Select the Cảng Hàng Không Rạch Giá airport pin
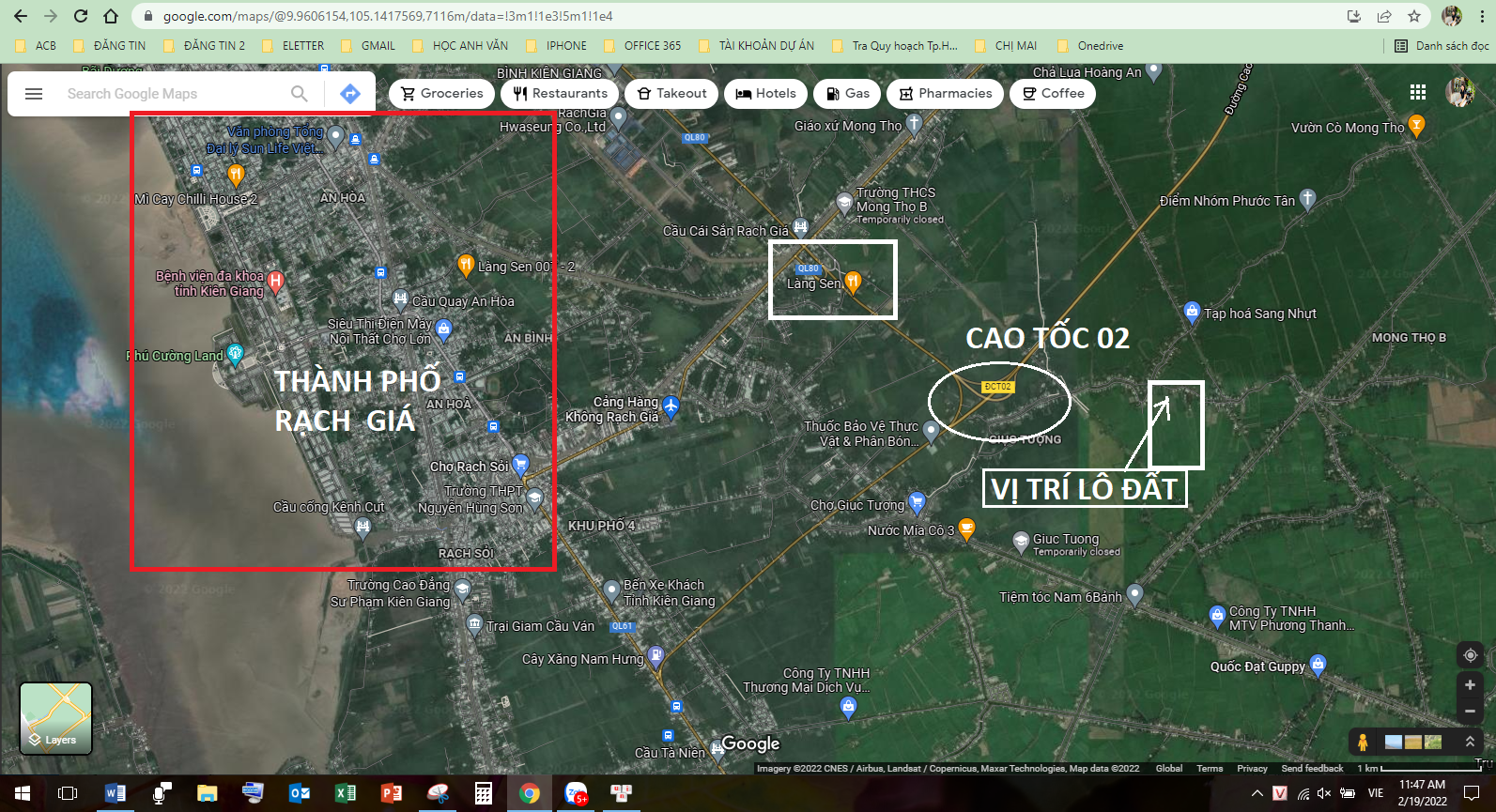Image resolution: width=1496 pixels, height=812 pixels. coord(671,406)
